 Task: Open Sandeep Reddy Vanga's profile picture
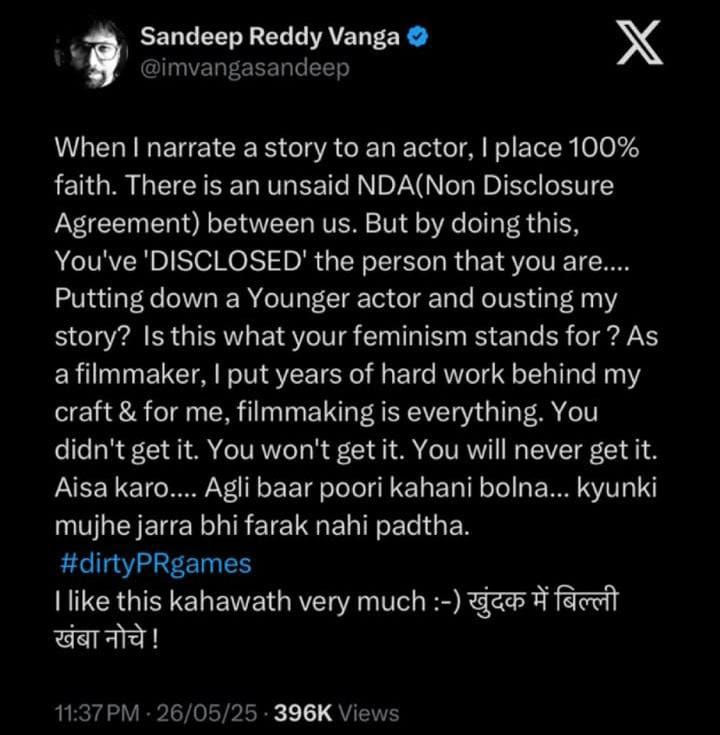click(89, 53)
